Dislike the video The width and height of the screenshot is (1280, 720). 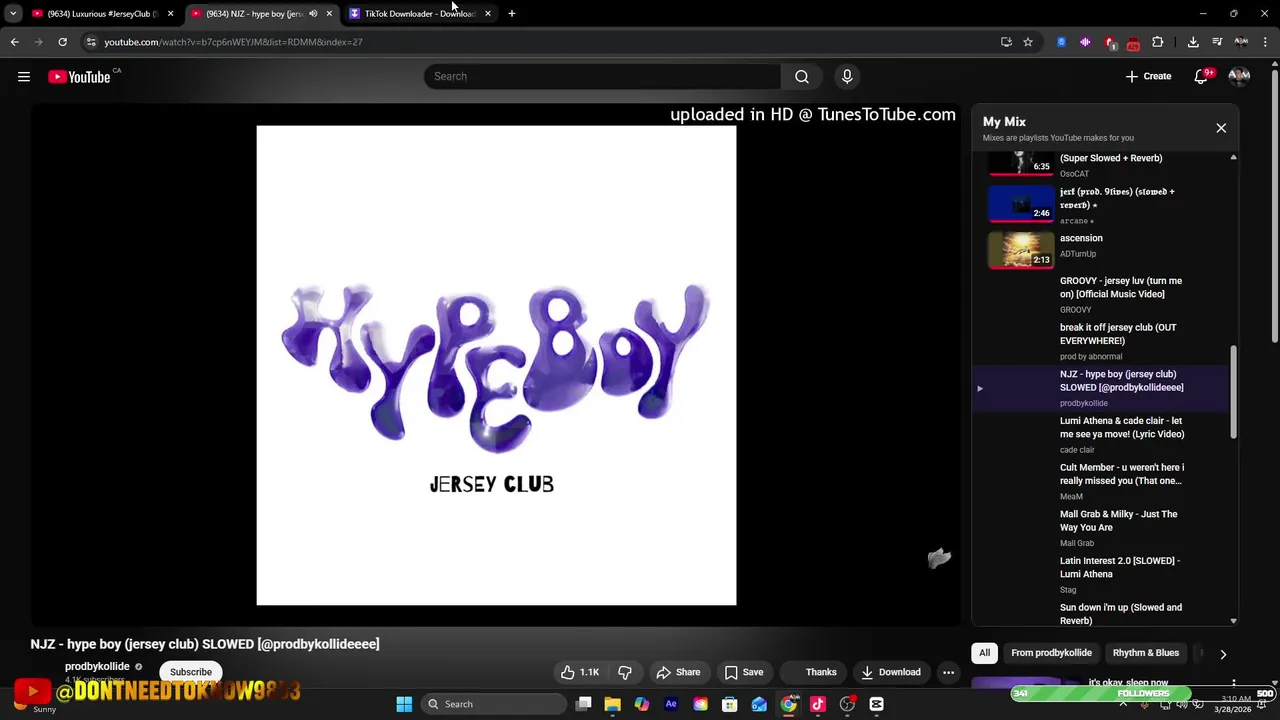click(625, 672)
